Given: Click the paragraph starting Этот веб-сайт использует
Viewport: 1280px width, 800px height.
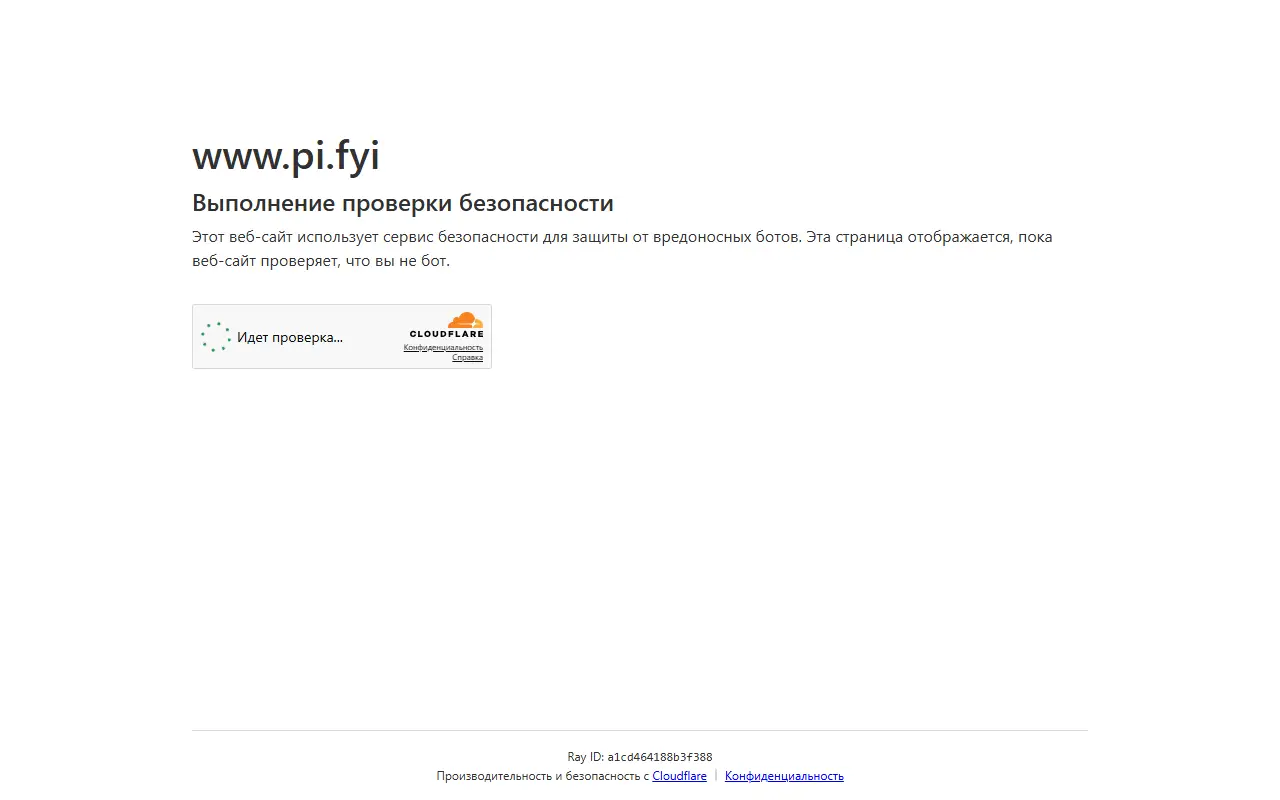Looking at the screenshot, I should [622, 249].
